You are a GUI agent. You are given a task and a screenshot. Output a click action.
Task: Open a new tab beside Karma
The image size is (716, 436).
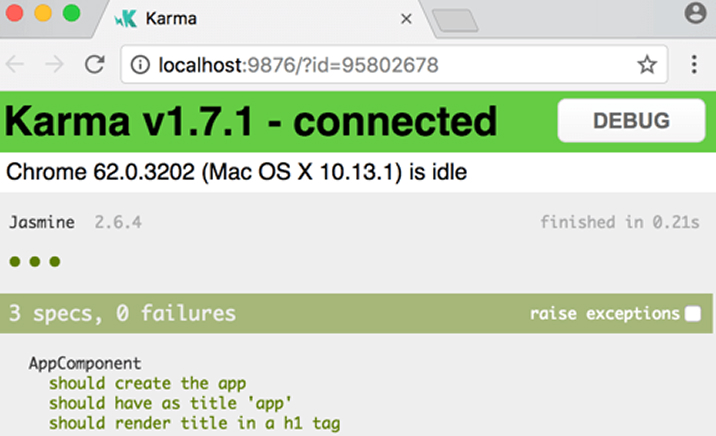point(453,18)
